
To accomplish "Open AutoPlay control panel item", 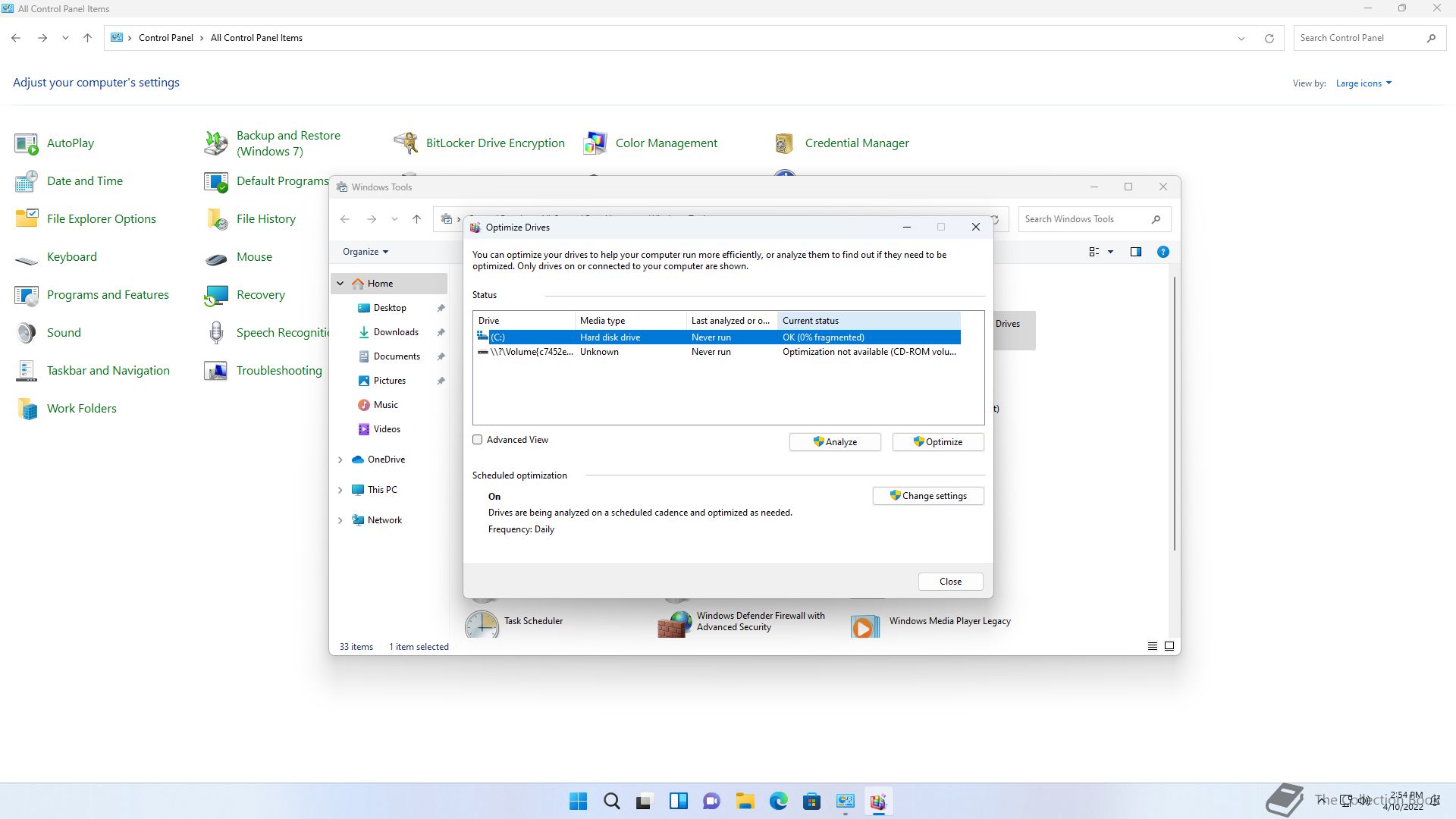I will [x=55, y=143].
